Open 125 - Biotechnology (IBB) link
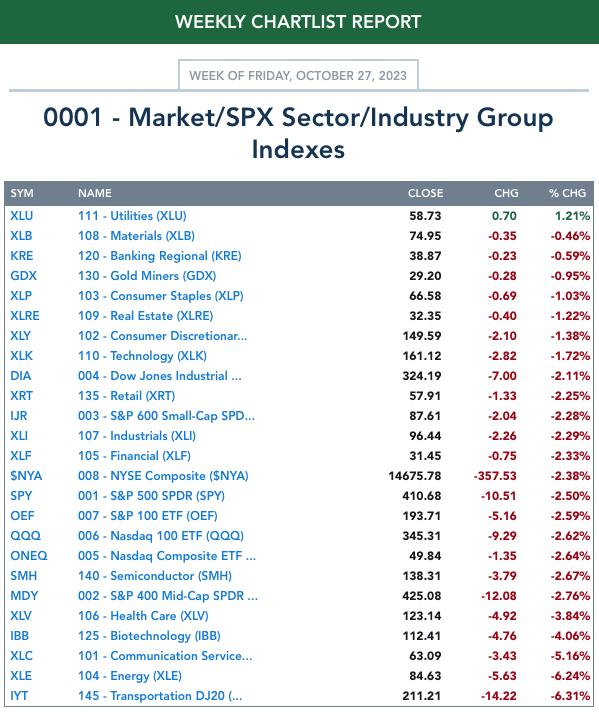The width and height of the screenshot is (599, 712). [x=149, y=635]
